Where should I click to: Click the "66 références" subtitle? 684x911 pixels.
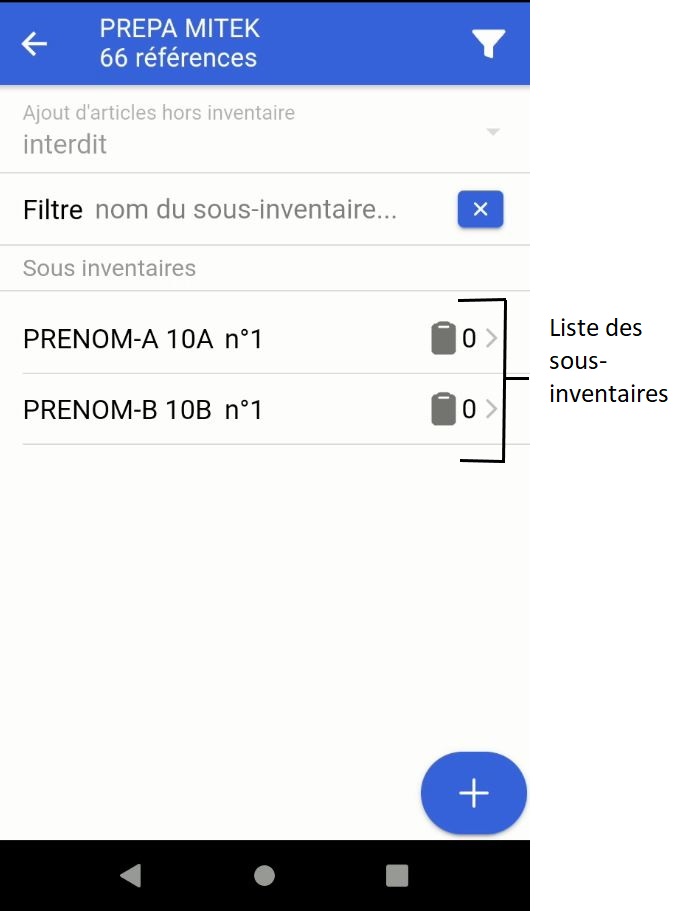178,58
